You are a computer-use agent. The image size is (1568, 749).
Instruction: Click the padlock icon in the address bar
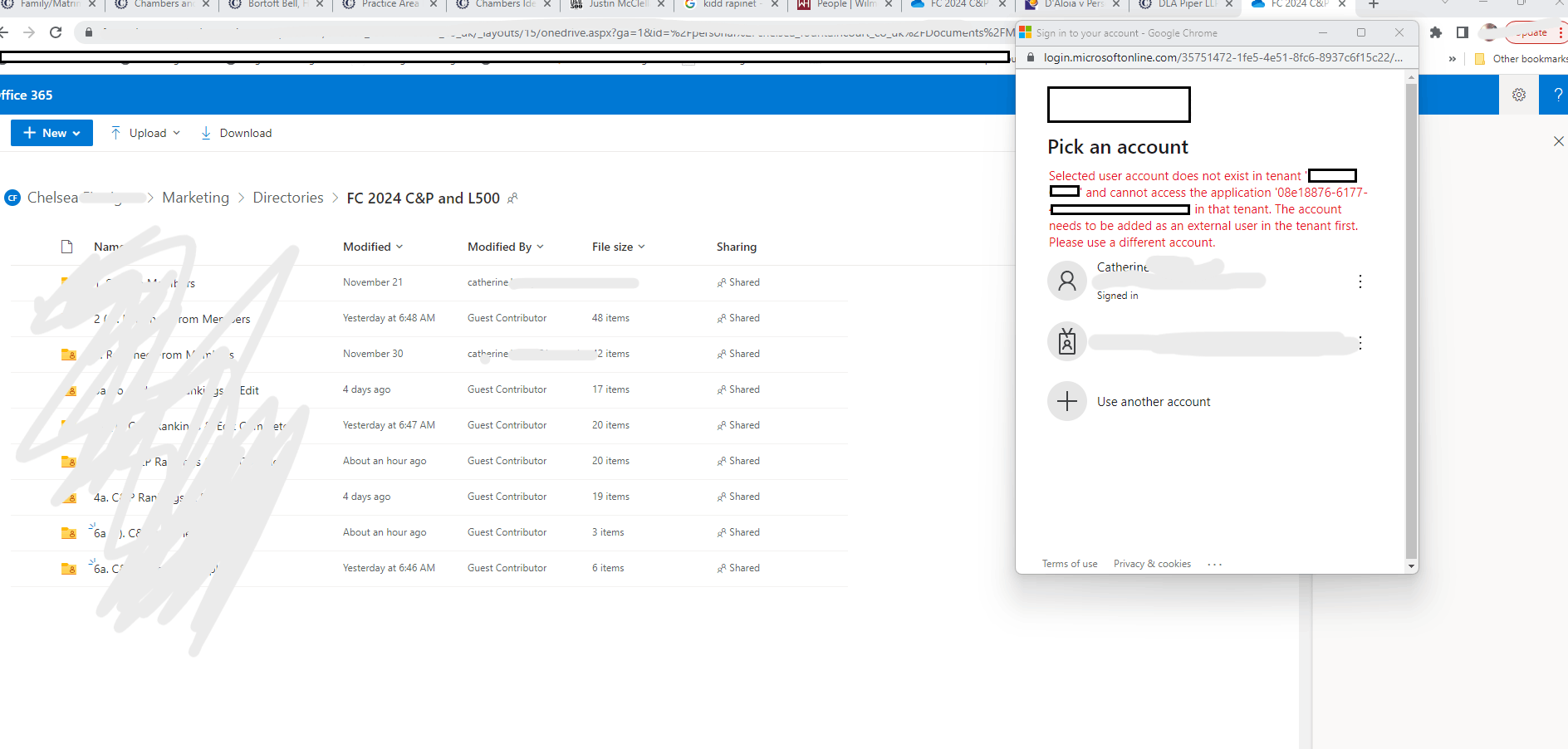(x=88, y=32)
